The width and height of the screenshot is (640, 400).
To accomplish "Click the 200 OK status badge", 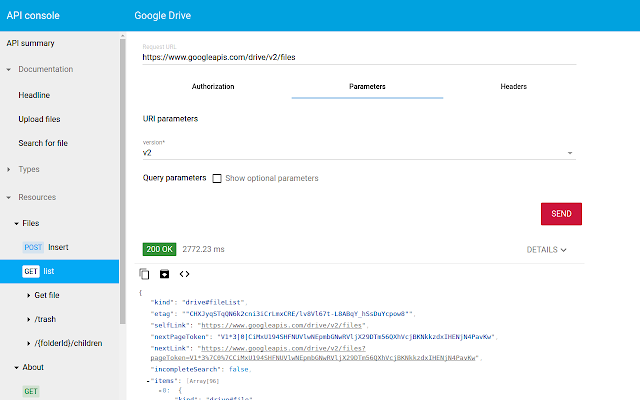I will click(x=159, y=249).
